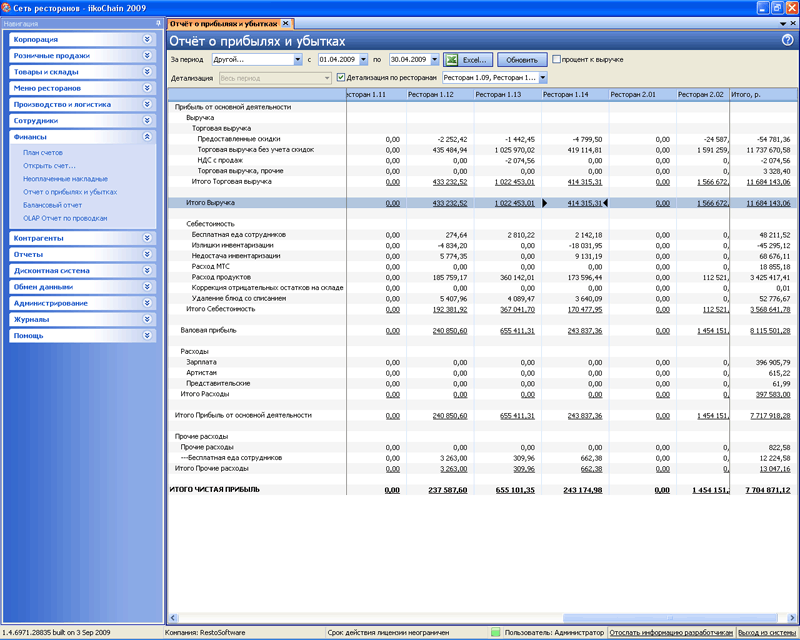
Task: Expand Производство и логистика section
Action: [147, 104]
